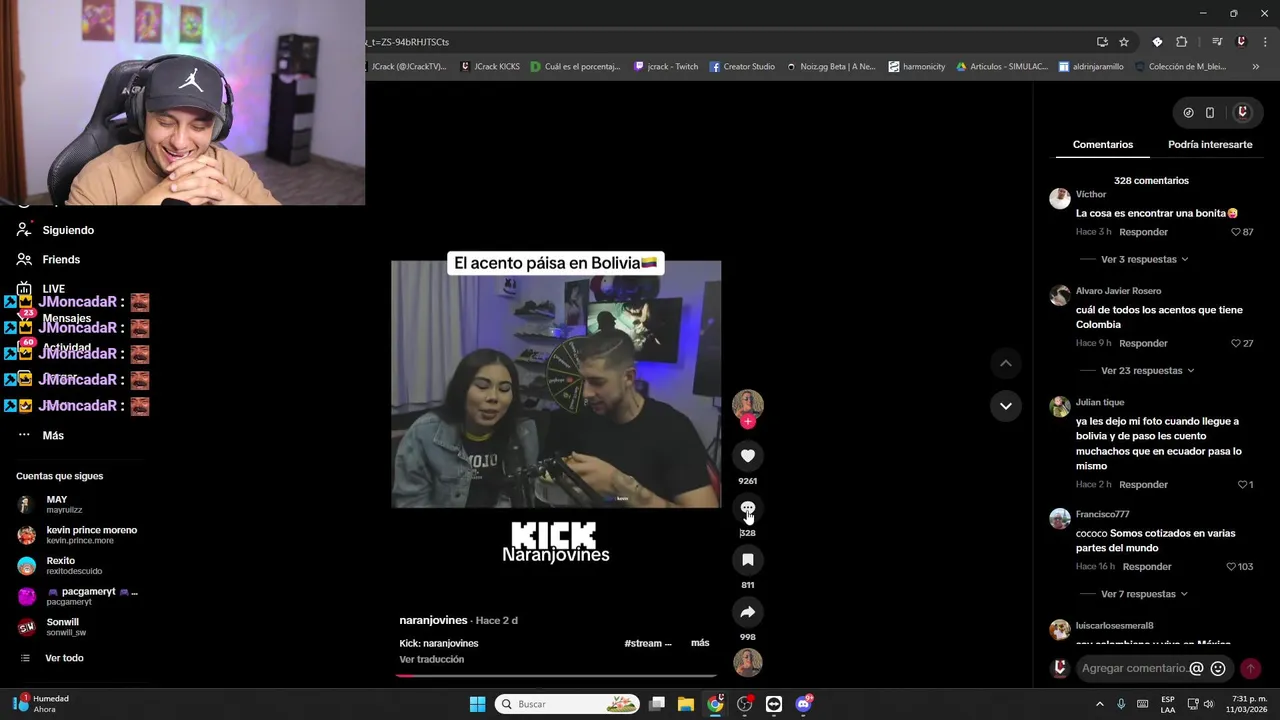The height and width of the screenshot is (720, 1280).
Task: Open comments via the speech bubble icon
Action: 747,508
